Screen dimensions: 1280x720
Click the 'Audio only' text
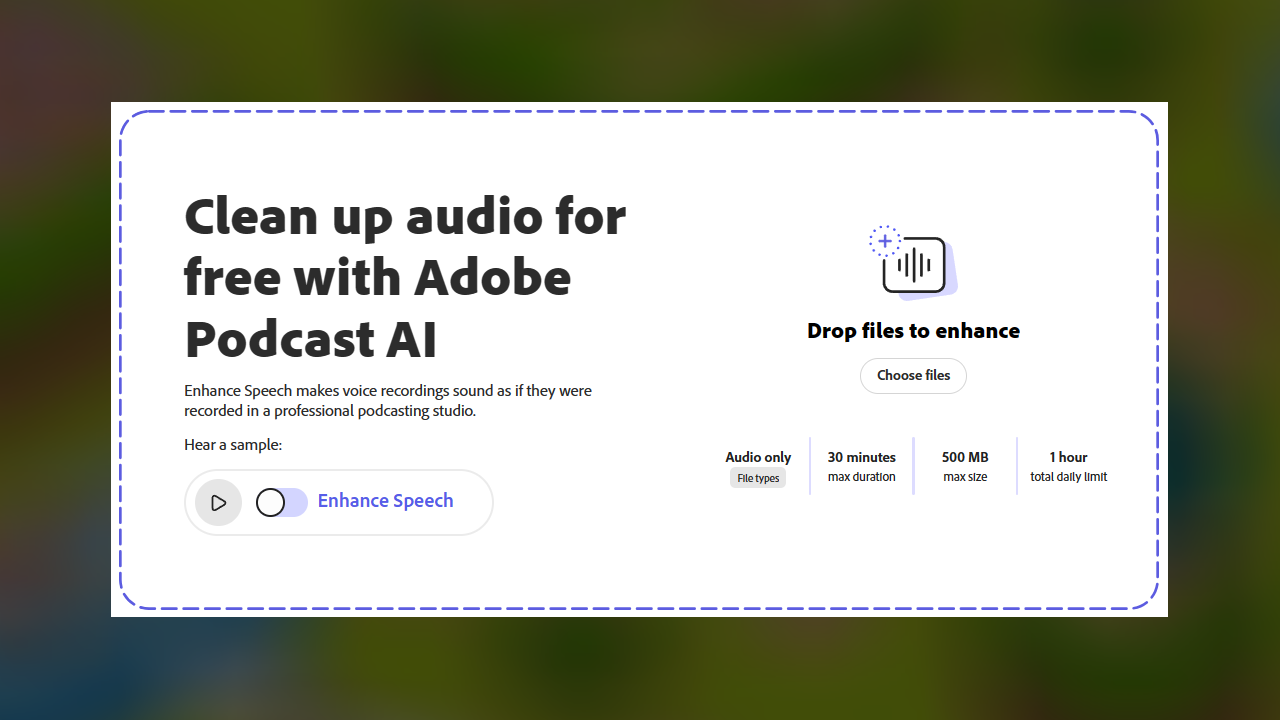click(x=758, y=457)
